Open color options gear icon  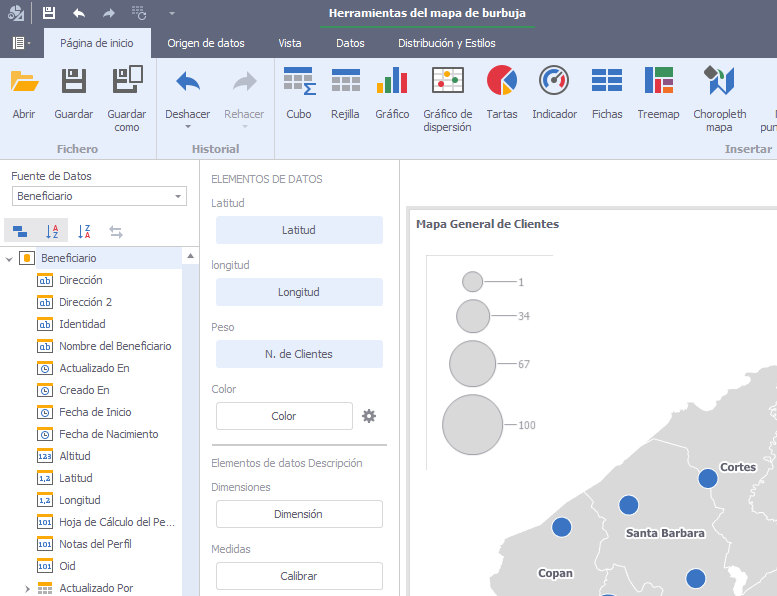pyautogui.click(x=369, y=416)
